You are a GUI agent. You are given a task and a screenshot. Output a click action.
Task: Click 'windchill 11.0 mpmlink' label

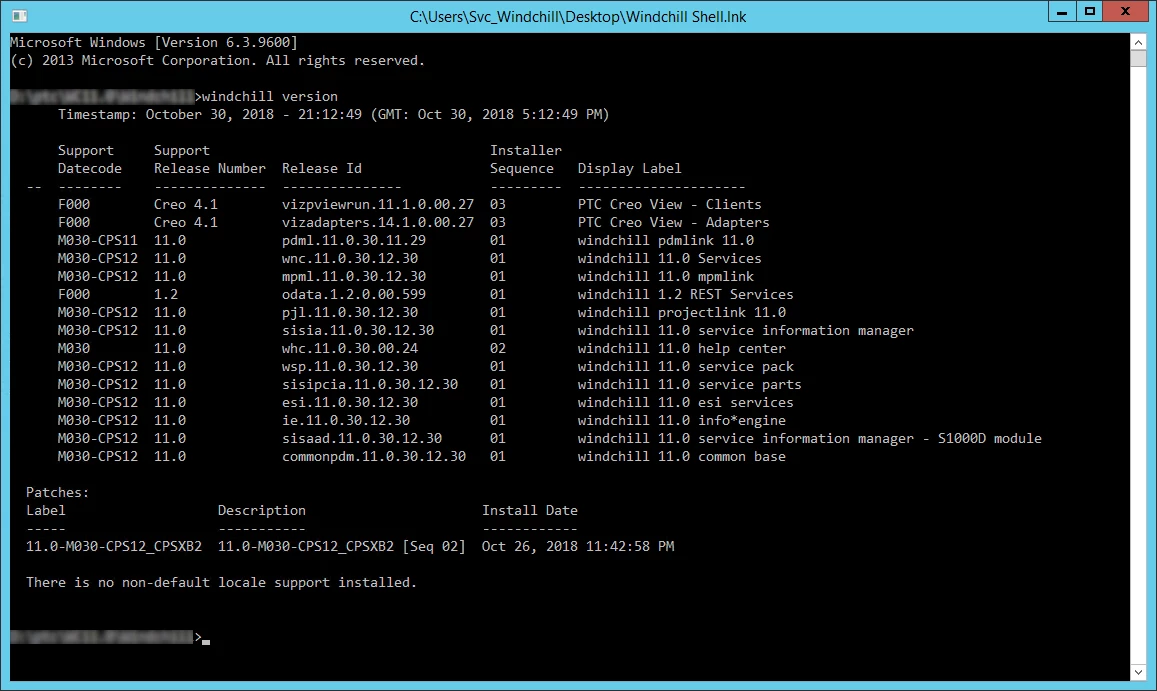[666, 276]
